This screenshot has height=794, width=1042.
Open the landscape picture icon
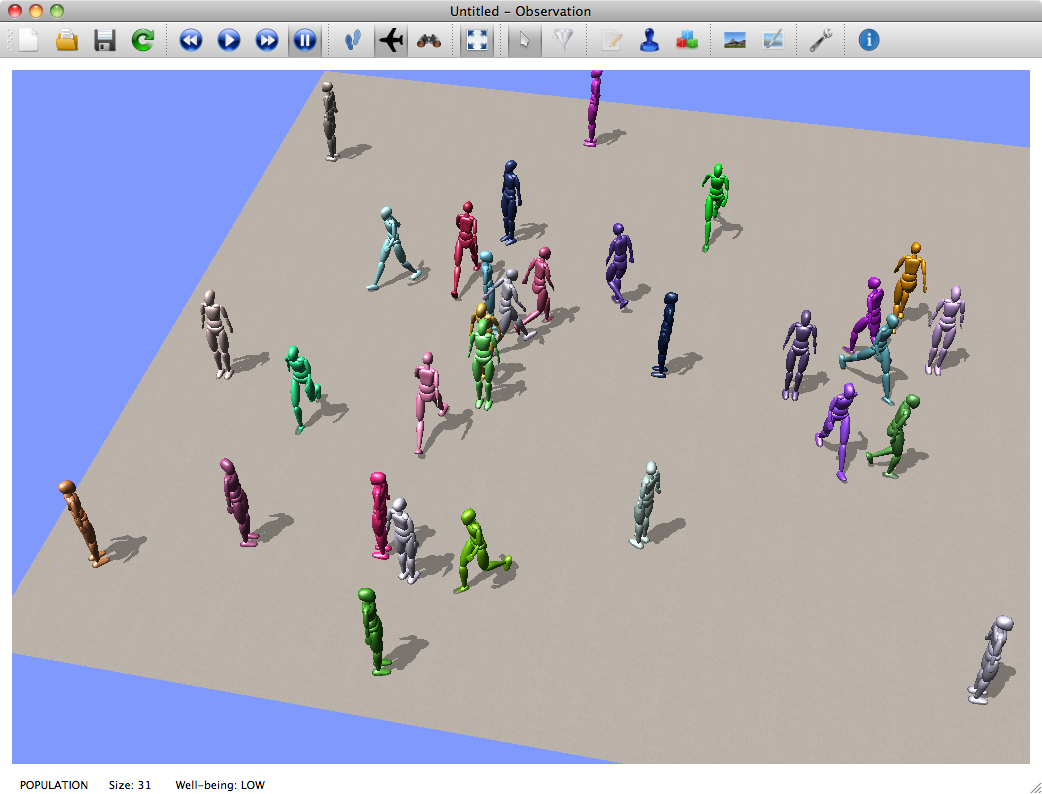[735, 40]
